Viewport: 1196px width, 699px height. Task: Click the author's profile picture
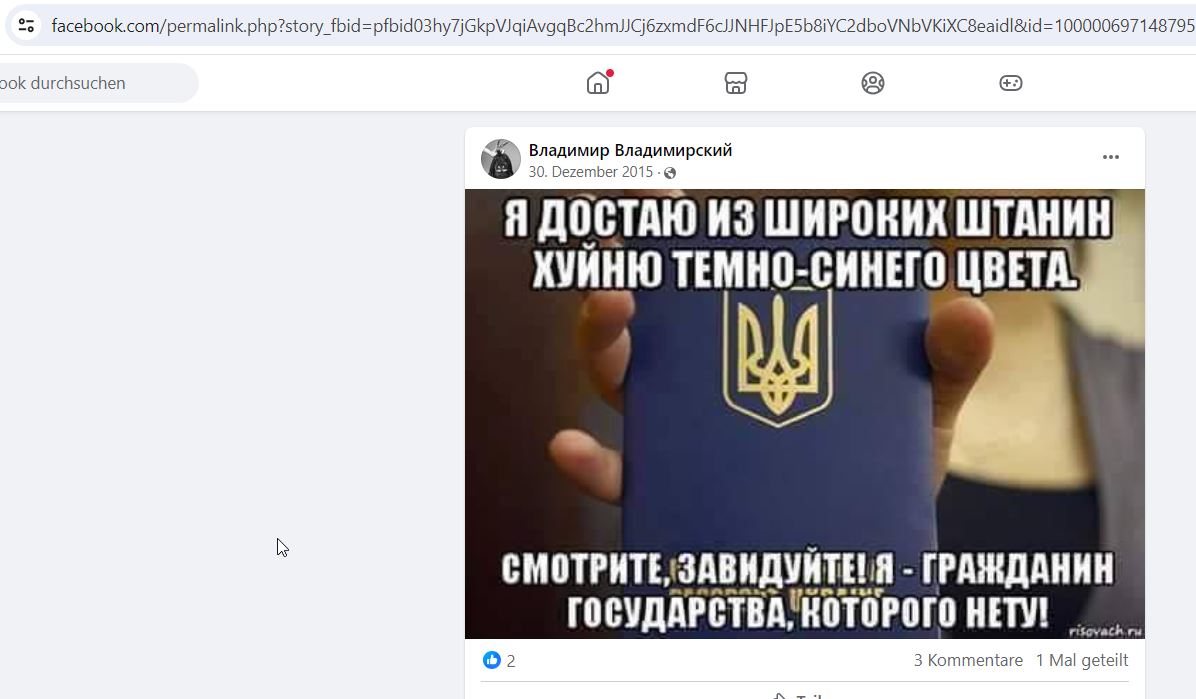(x=500, y=159)
